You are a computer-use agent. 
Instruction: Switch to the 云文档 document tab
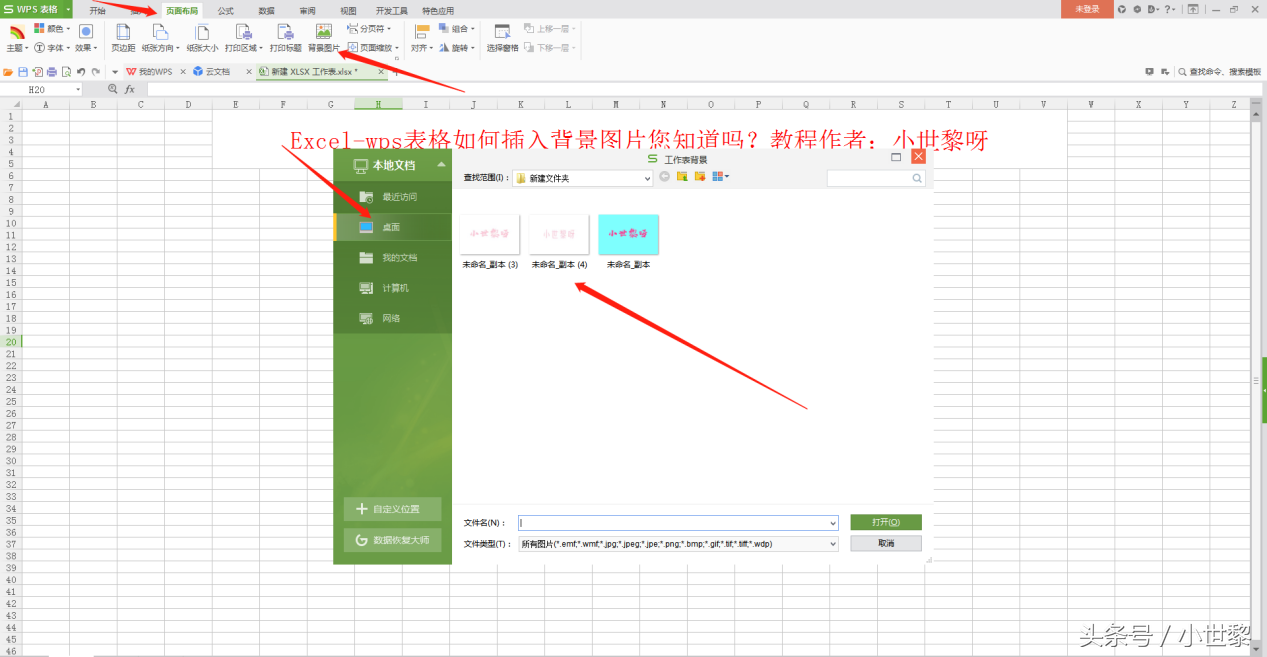[x=219, y=72]
